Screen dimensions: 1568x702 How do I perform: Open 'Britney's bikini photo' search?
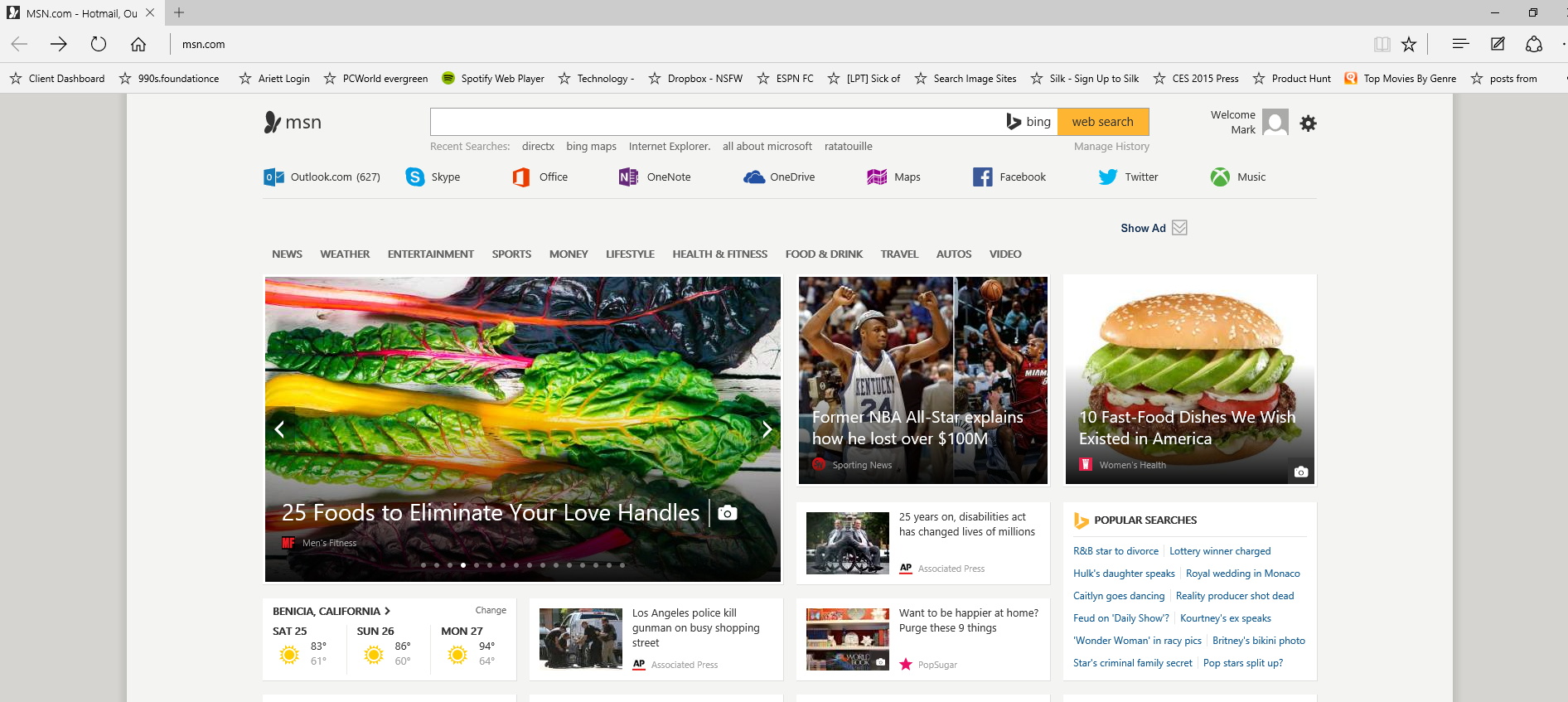tap(1258, 641)
